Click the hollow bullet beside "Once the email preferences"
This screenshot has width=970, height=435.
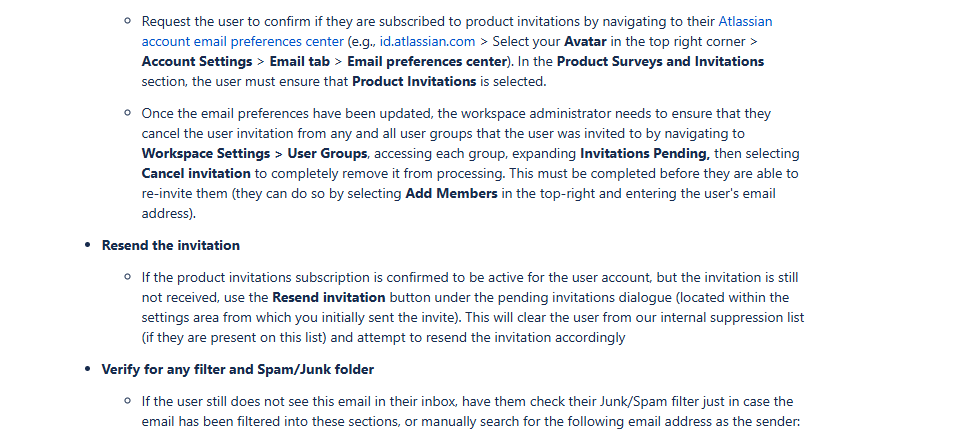click(127, 113)
